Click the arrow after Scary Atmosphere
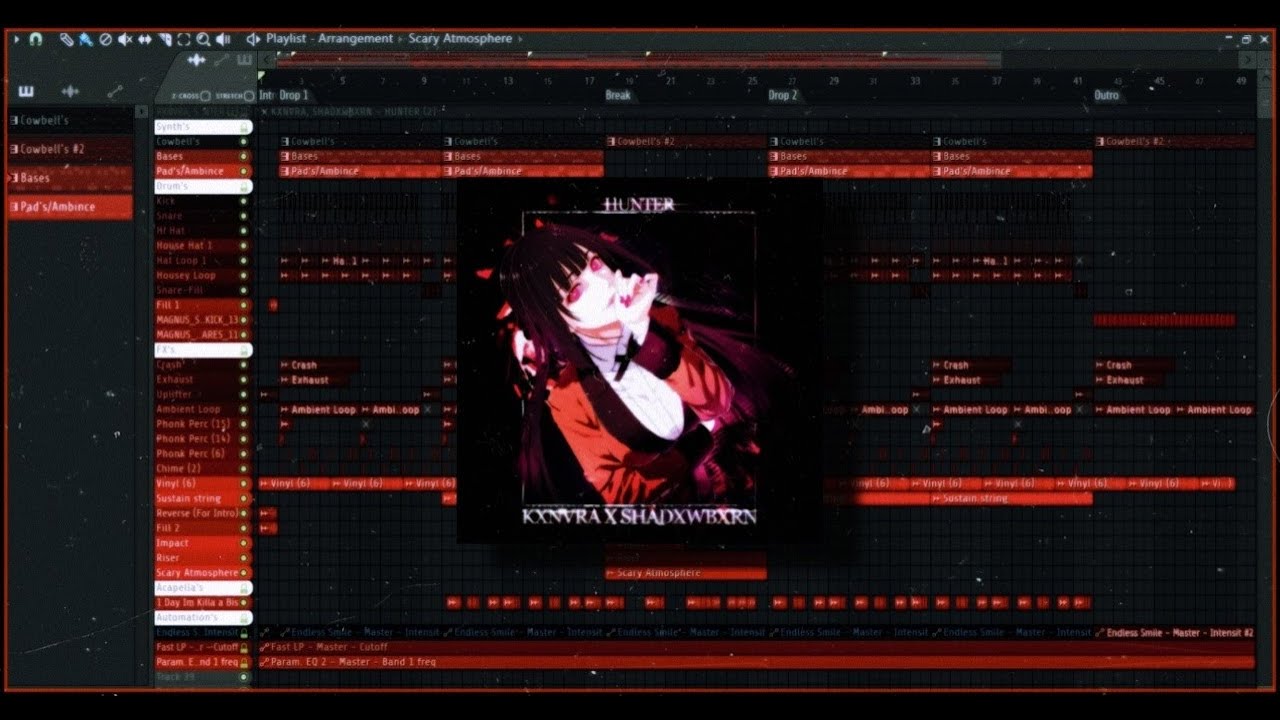The image size is (1280, 720). click(x=520, y=39)
